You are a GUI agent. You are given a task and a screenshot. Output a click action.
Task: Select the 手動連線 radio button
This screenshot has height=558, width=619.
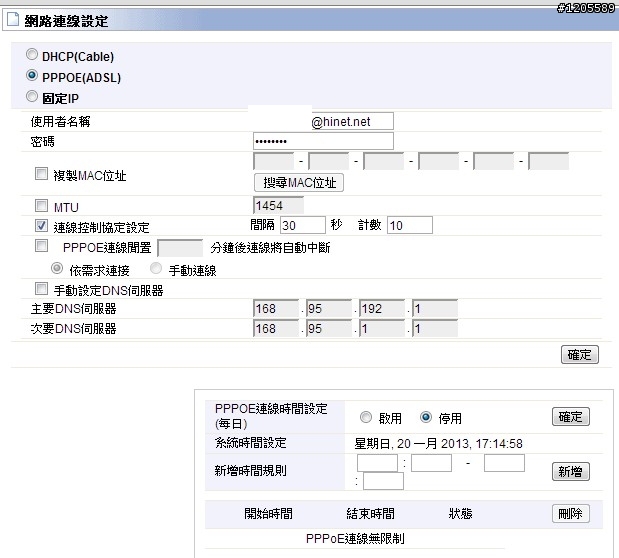tap(156, 268)
